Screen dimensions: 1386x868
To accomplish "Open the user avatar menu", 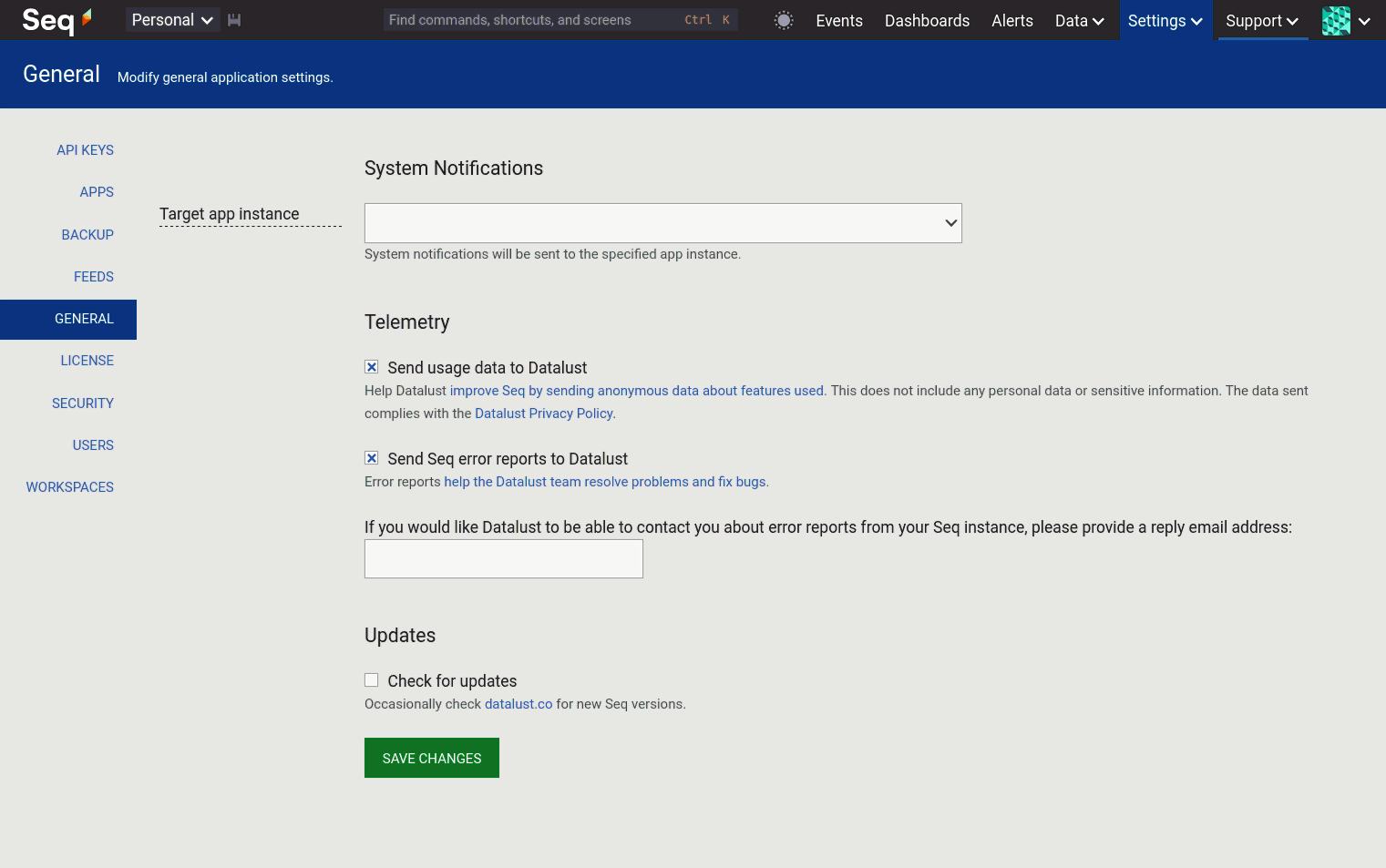I will 1346,20.
